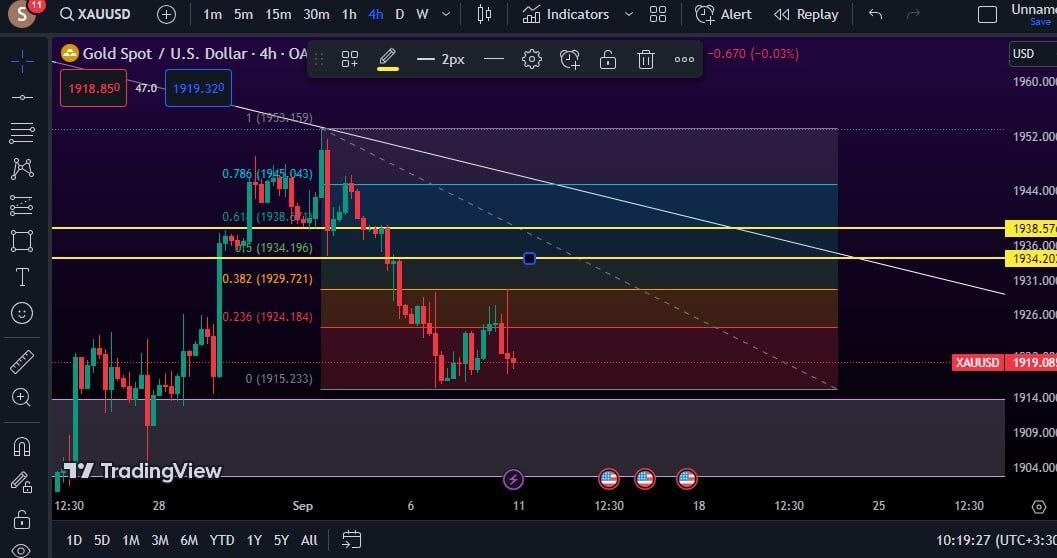1057x558 pixels.
Task: Expand the timeframe interval dropdown
Action: click(x=446, y=14)
